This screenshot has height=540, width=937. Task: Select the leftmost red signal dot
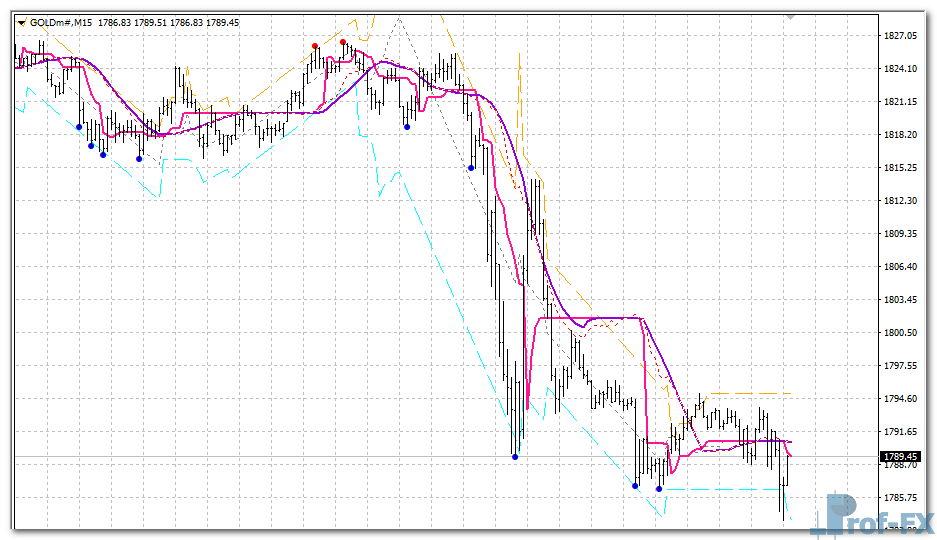[315, 46]
